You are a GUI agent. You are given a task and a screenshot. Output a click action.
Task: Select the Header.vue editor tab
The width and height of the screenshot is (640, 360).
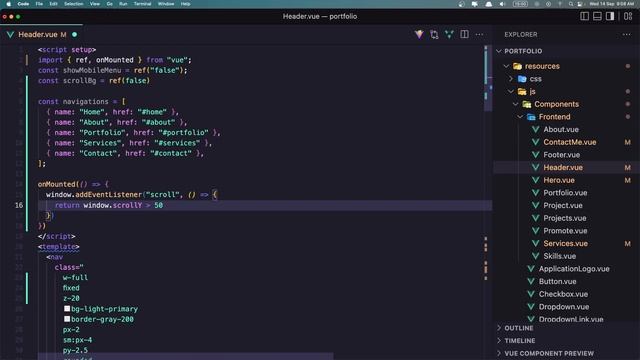(41, 35)
